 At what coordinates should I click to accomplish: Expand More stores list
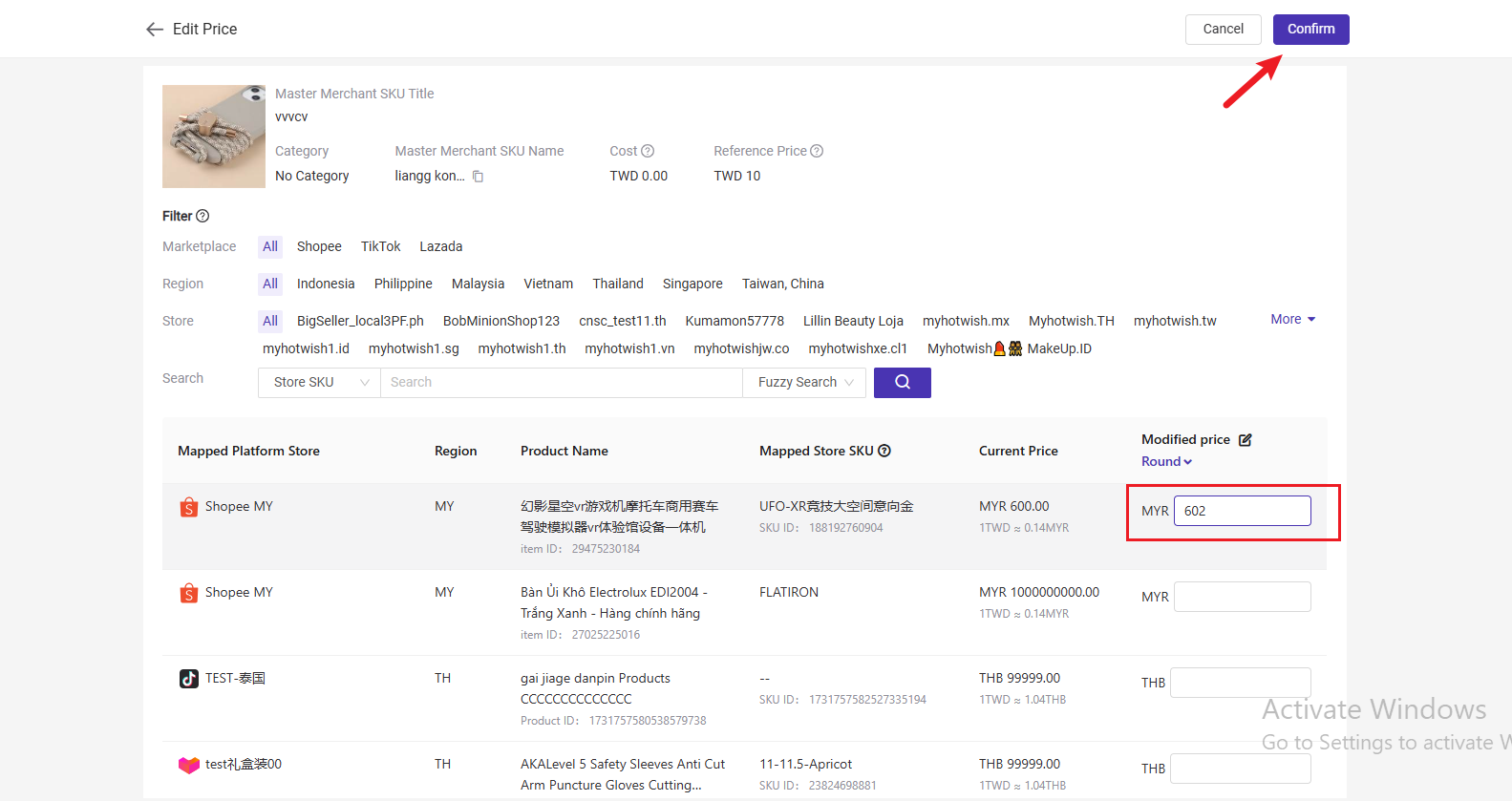coord(1293,319)
